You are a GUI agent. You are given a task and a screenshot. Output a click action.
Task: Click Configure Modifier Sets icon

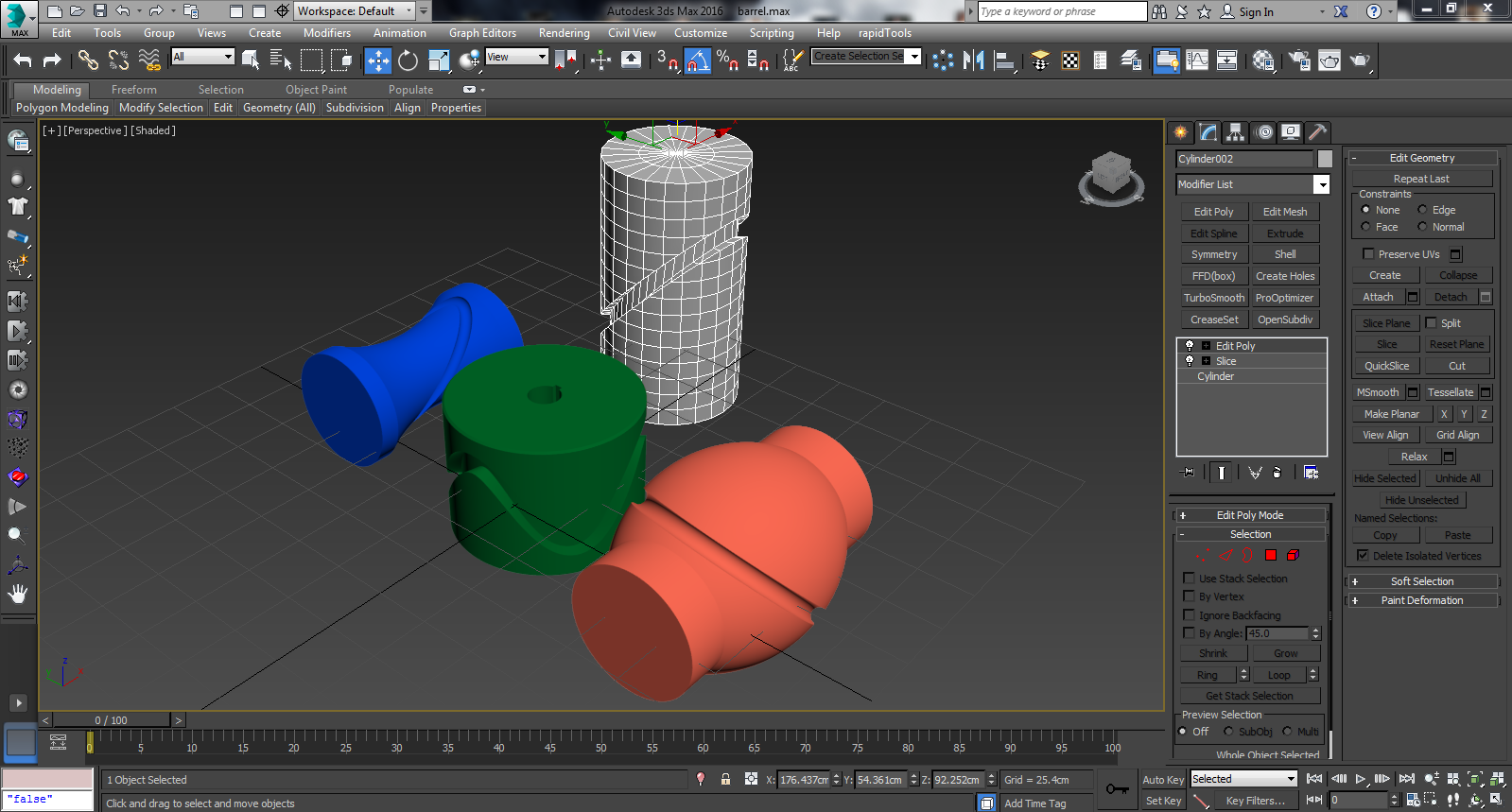point(1311,472)
